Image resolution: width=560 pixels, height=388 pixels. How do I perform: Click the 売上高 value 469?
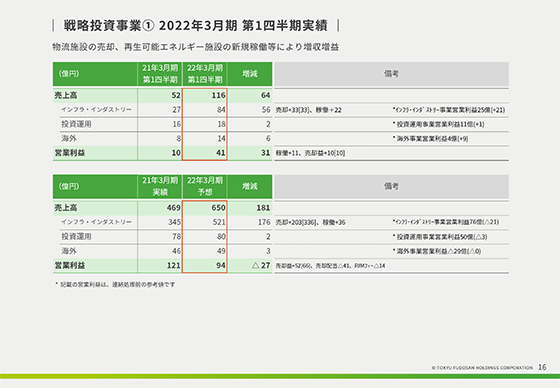[174, 208]
